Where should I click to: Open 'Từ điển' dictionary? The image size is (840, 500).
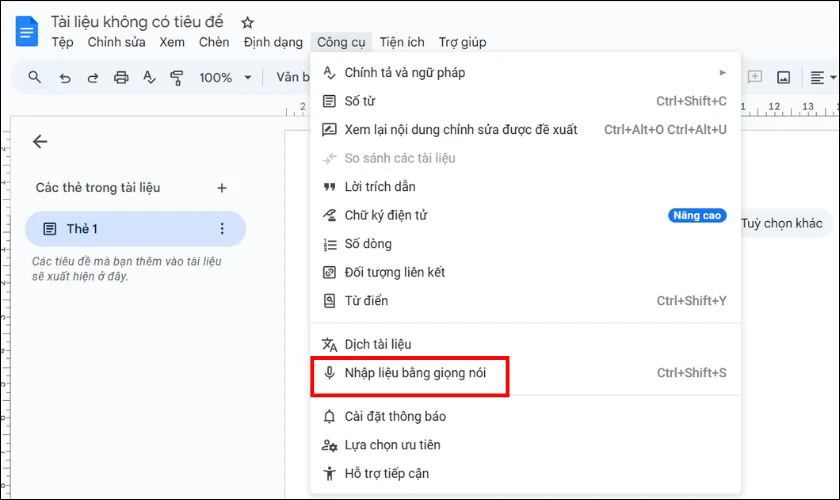[x=526, y=301]
